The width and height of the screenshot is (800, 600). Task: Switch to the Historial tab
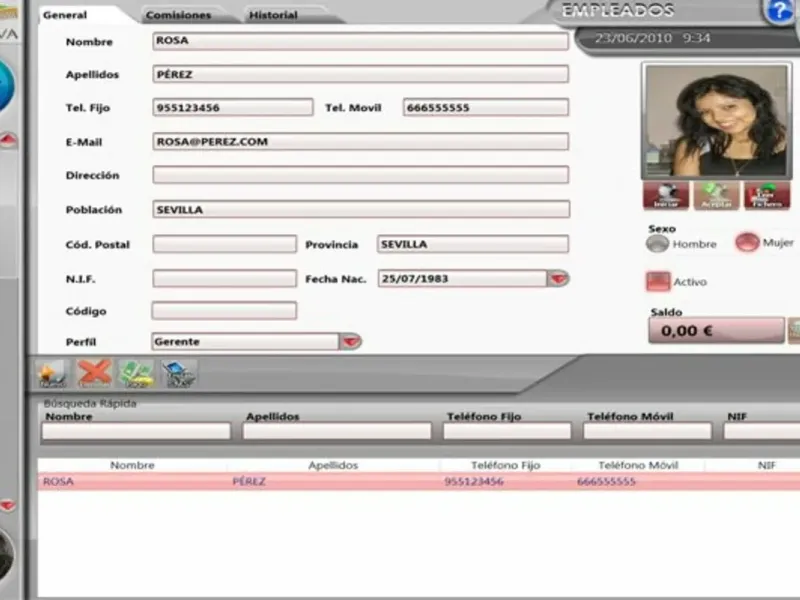pos(273,15)
